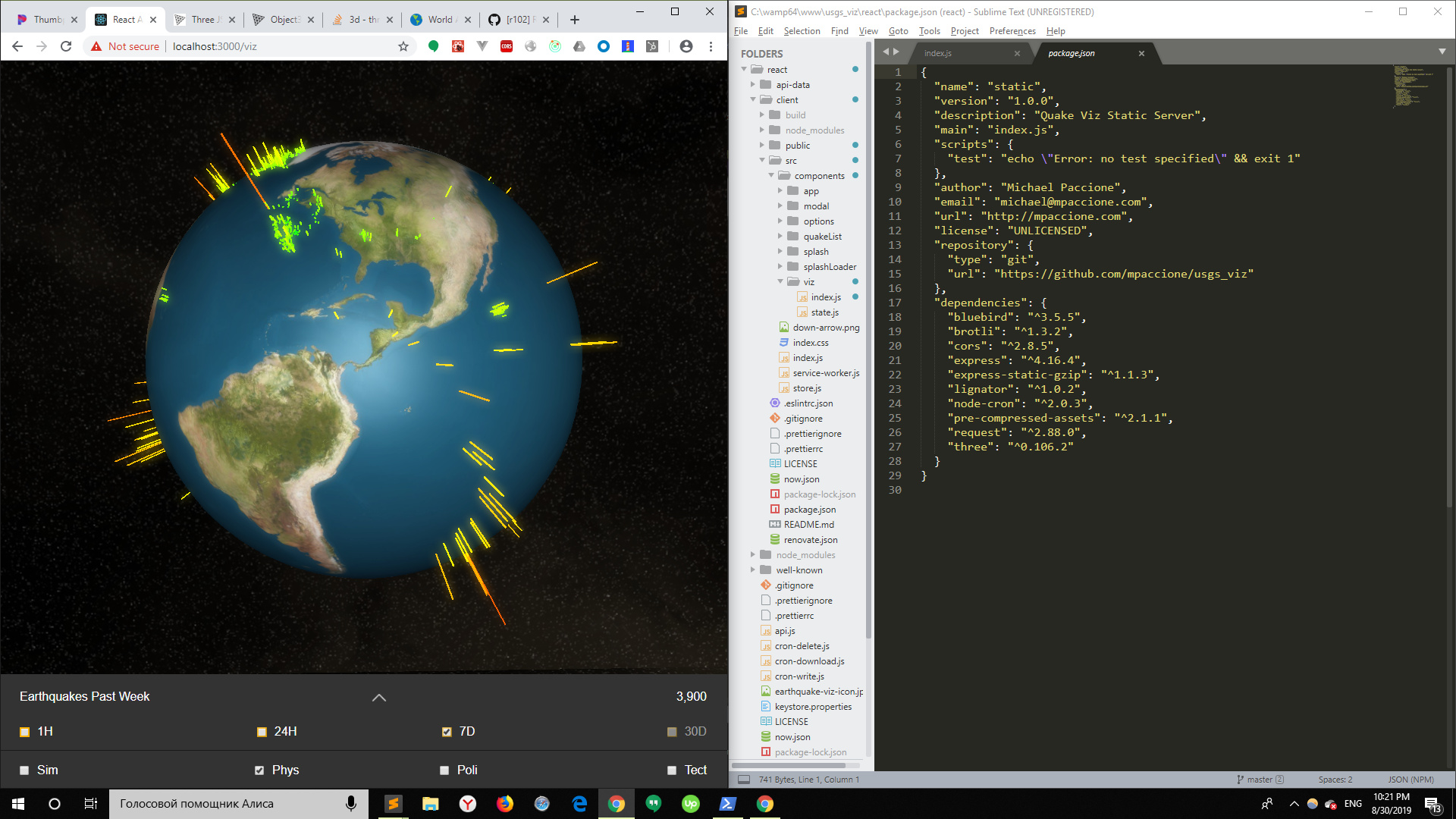Open new browser tab with plus icon
The height and width of the screenshot is (819, 1456).
(x=574, y=20)
